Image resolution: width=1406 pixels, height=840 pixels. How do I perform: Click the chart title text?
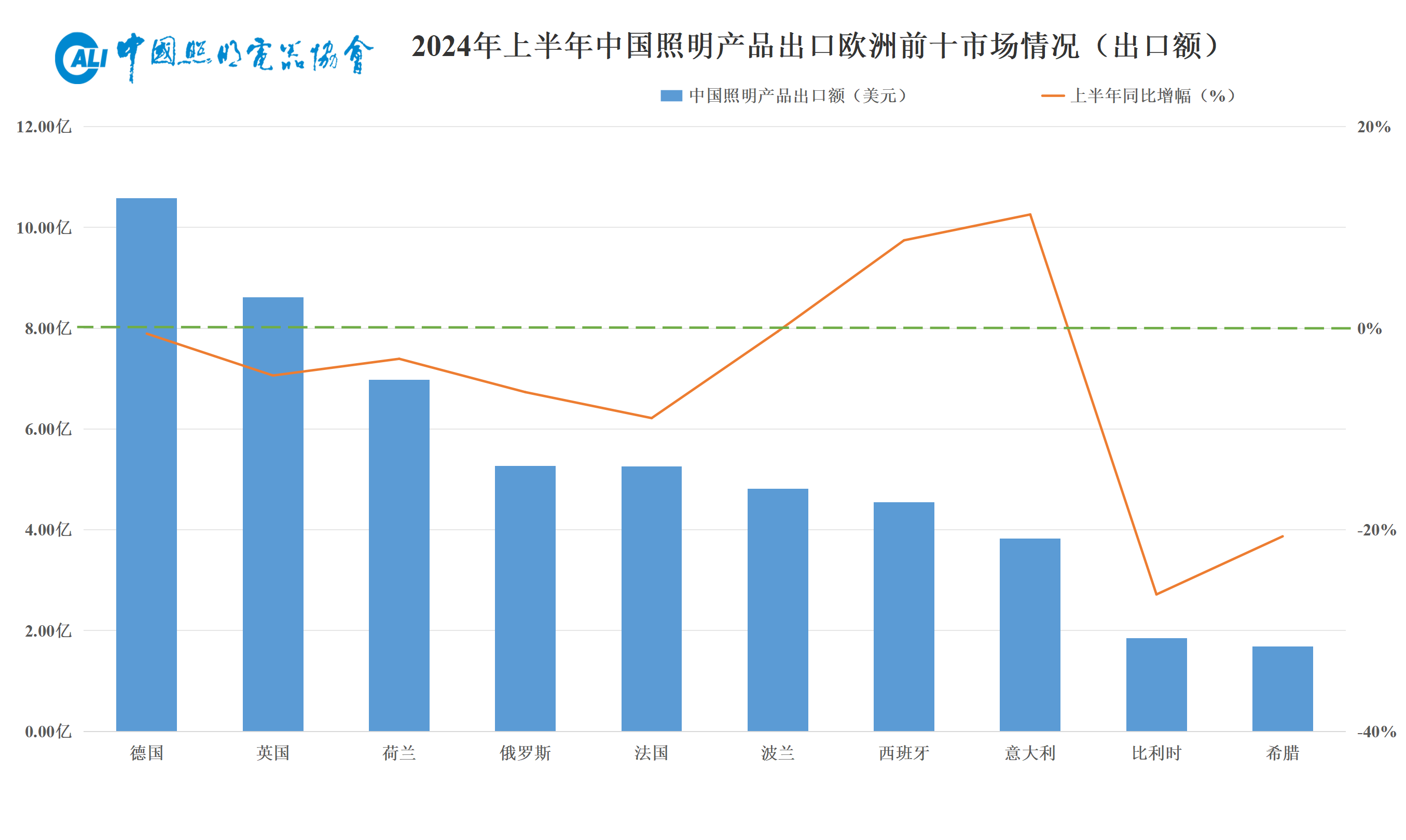pos(816,46)
